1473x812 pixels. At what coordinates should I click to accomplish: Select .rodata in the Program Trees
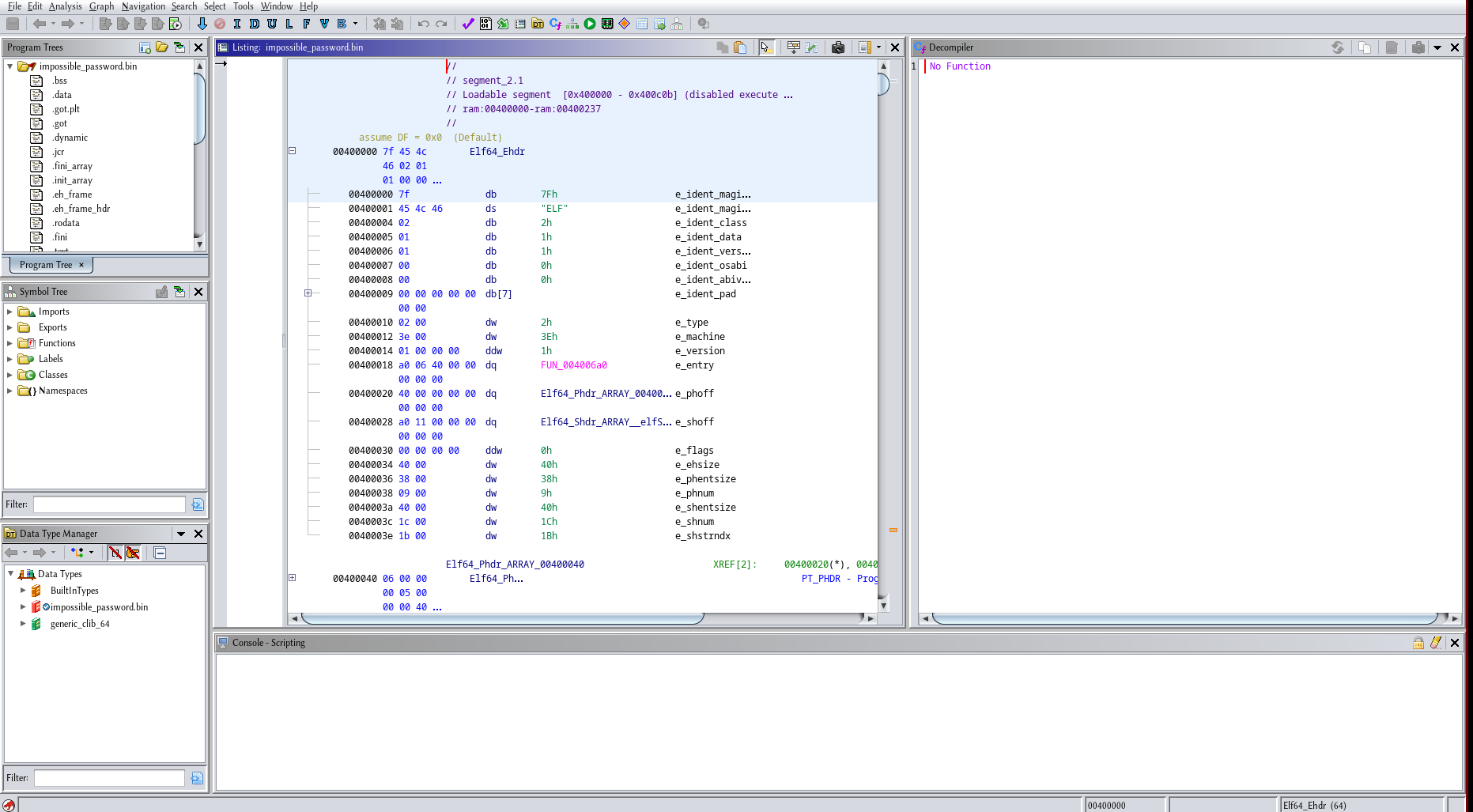click(66, 223)
